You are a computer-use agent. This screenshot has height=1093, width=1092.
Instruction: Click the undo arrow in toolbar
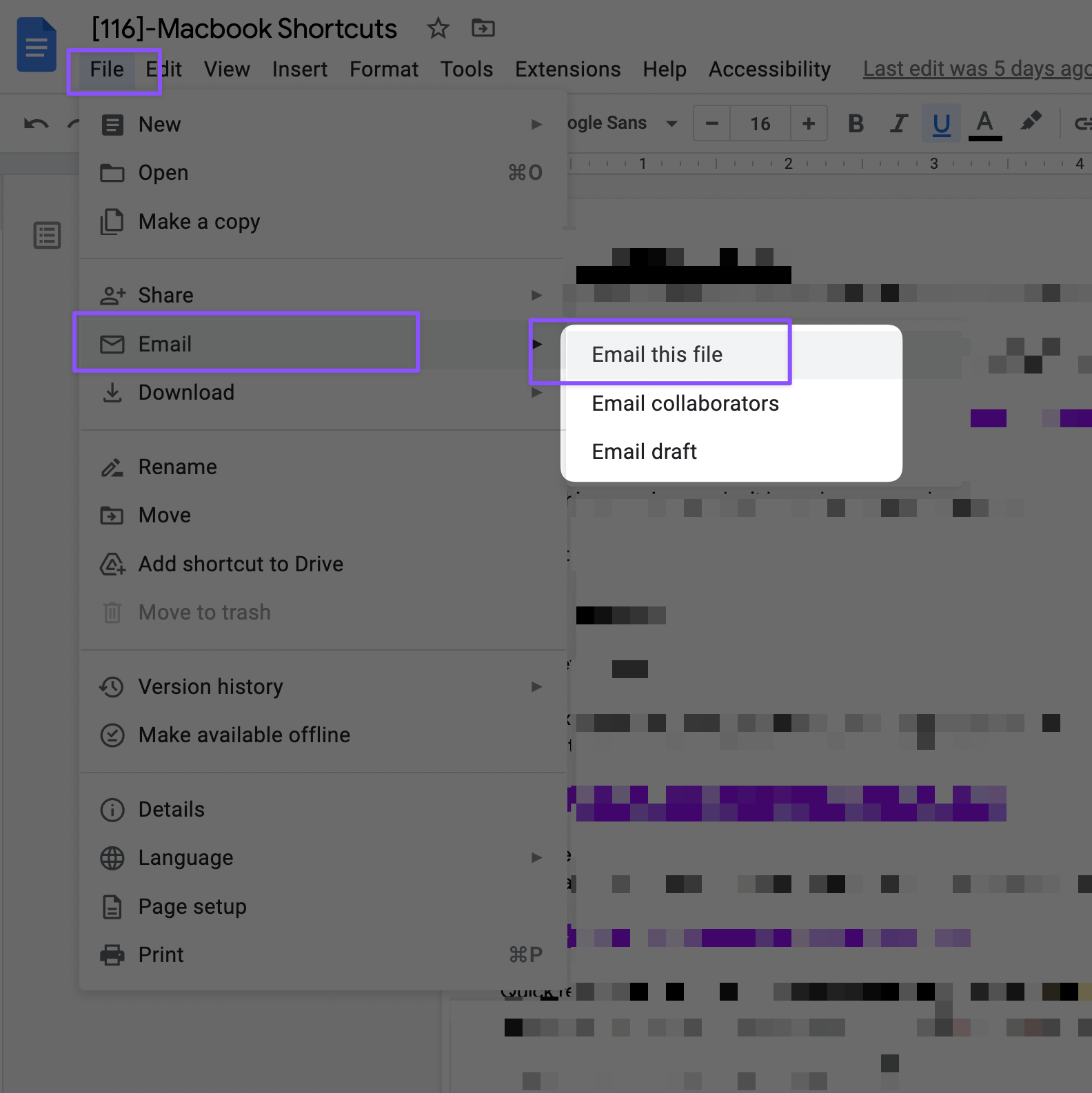pos(36,124)
